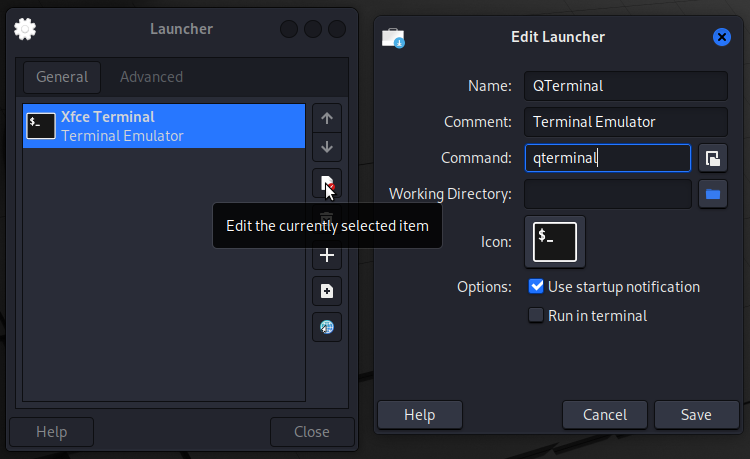Click the empty Working Directory field
Viewport: 750px width, 459px height.
coord(608,194)
